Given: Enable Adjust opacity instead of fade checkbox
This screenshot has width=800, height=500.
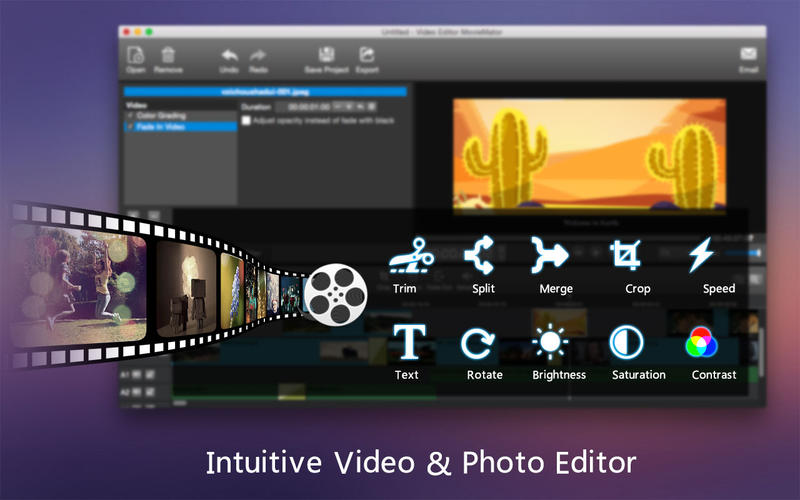Looking at the screenshot, I should 246,120.
